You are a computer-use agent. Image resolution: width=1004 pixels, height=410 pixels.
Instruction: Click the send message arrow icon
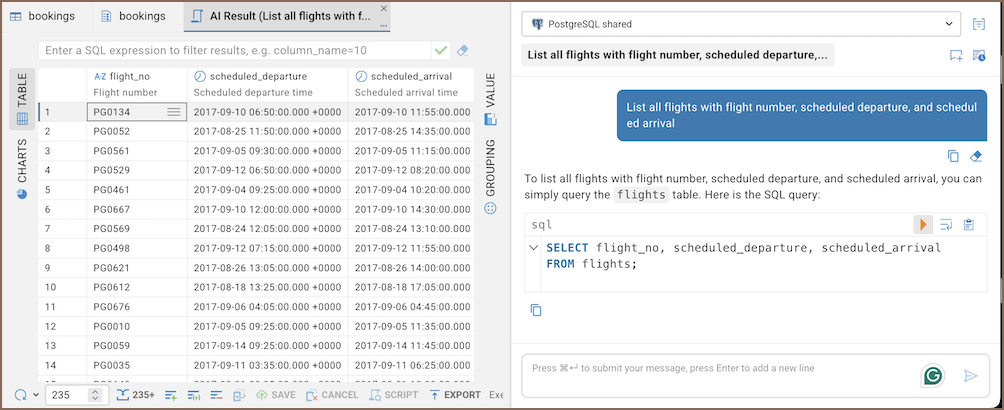pyautogui.click(x=970, y=376)
